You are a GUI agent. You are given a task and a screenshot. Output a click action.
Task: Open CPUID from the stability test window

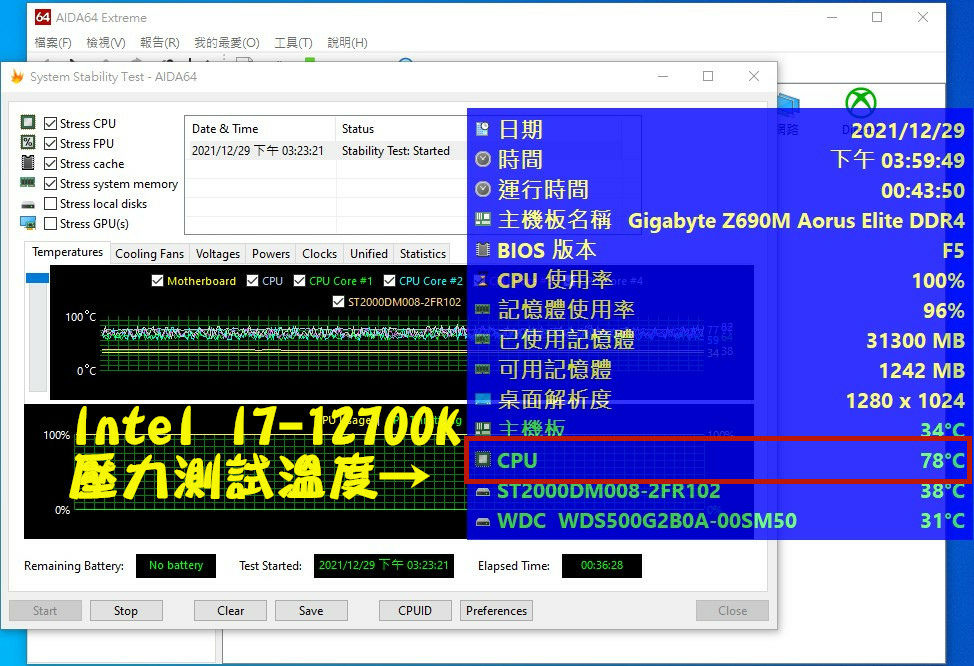(415, 611)
